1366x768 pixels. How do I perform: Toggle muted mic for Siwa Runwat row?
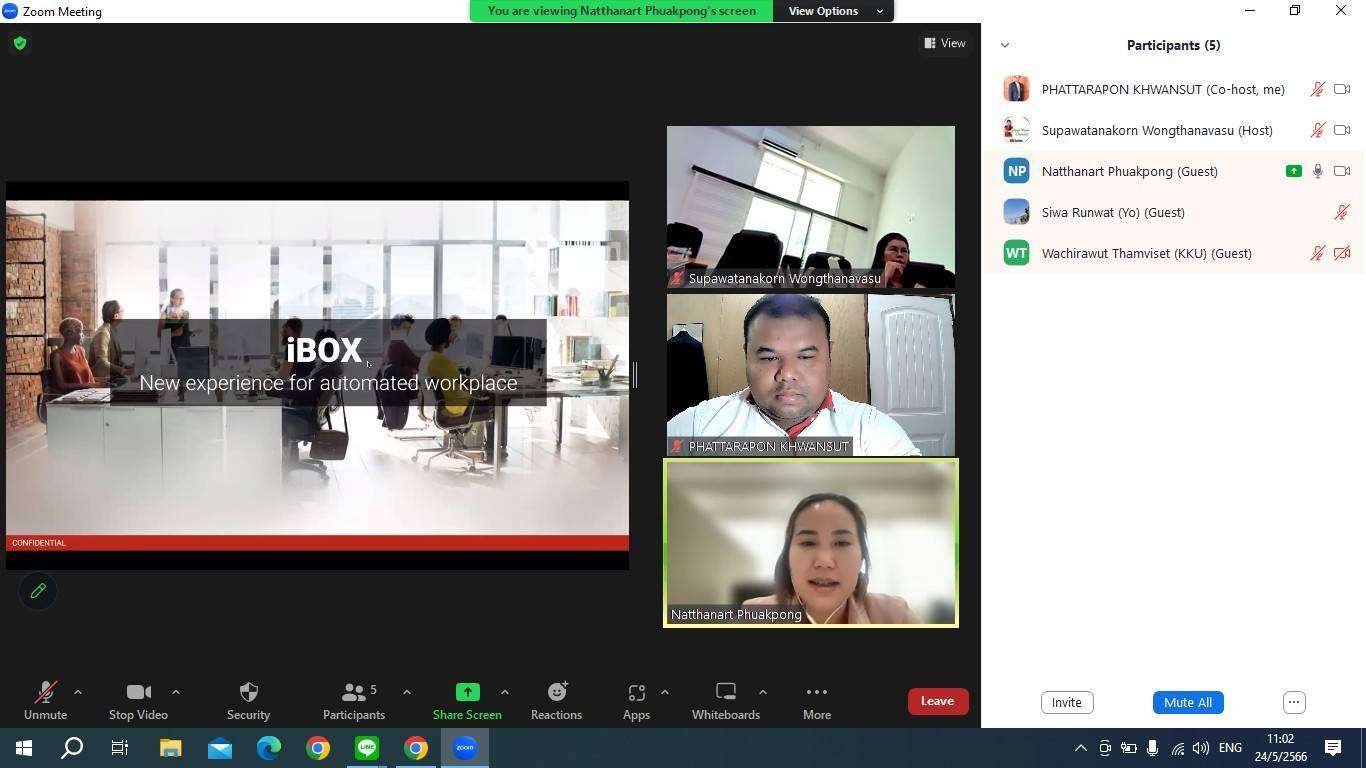coord(1342,212)
